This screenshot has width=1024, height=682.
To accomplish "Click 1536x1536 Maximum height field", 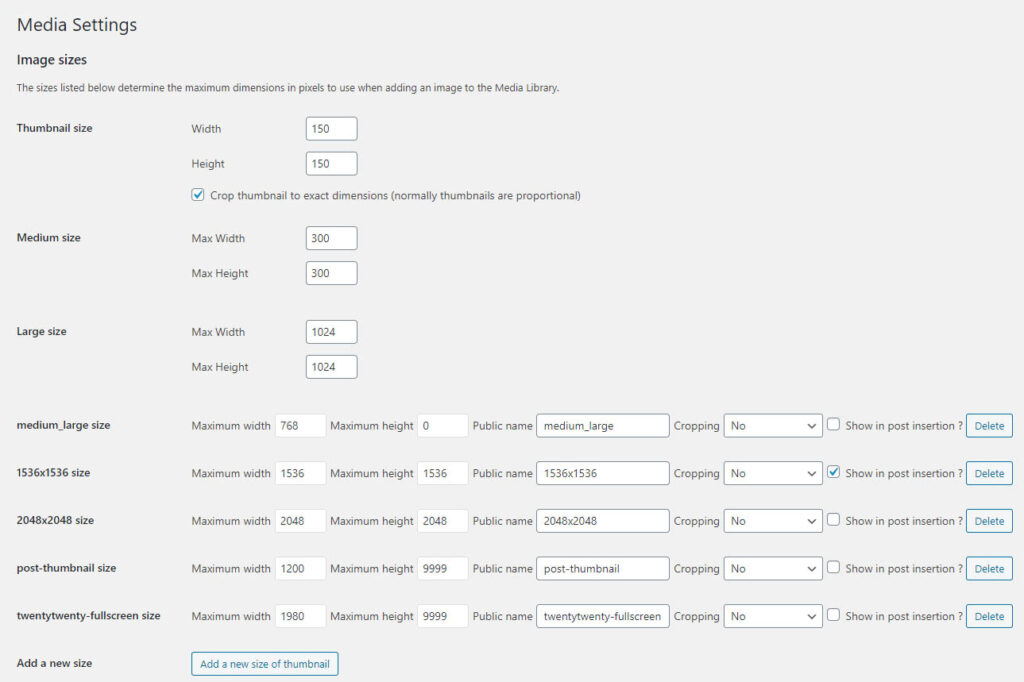I will (x=442, y=474).
